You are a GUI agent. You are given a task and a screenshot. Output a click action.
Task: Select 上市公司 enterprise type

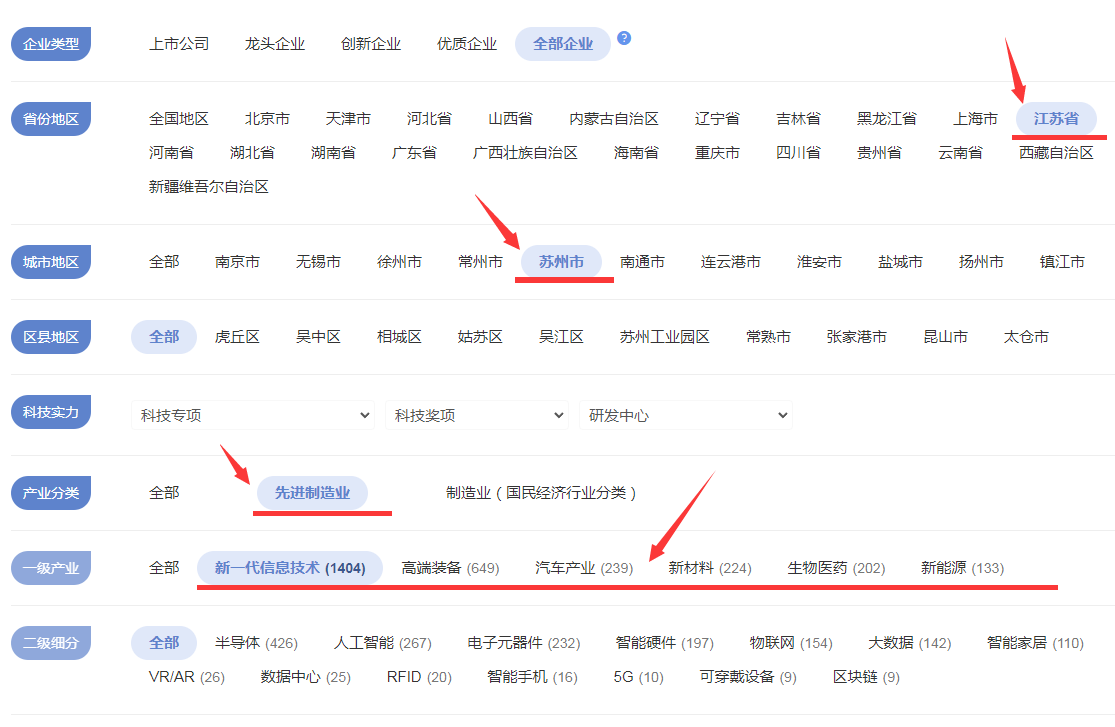(x=179, y=44)
